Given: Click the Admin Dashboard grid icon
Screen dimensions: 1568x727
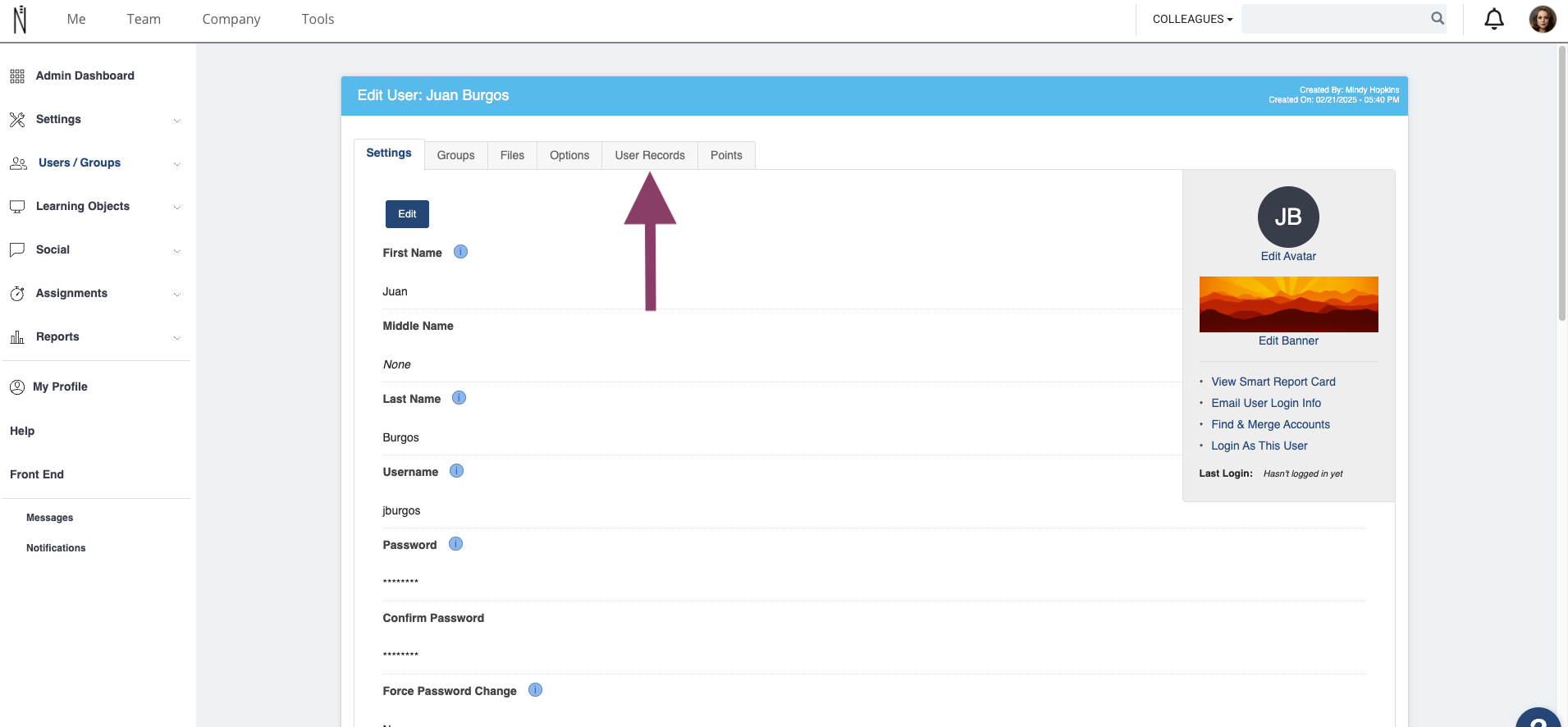Looking at the screenshot, I should click(17, 76).
